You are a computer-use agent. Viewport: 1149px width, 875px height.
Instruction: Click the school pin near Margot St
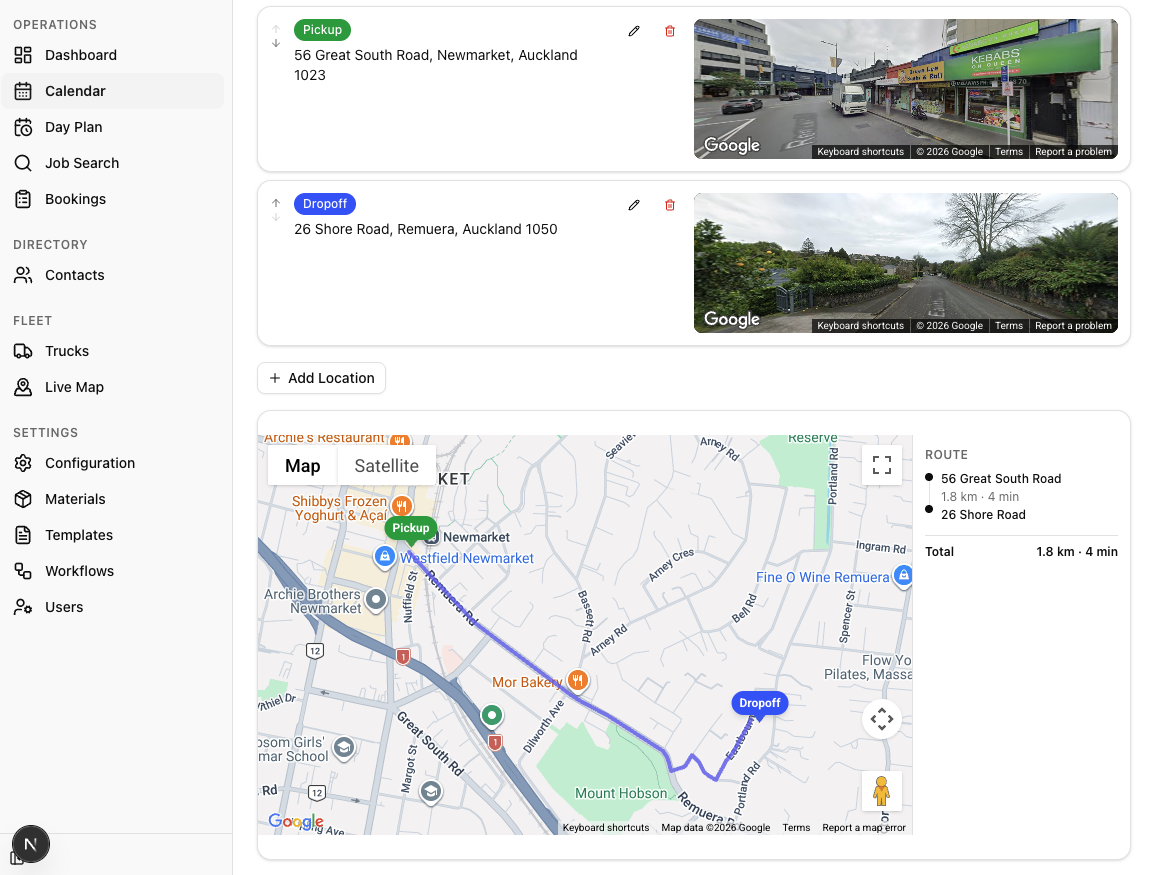(431, 791)
